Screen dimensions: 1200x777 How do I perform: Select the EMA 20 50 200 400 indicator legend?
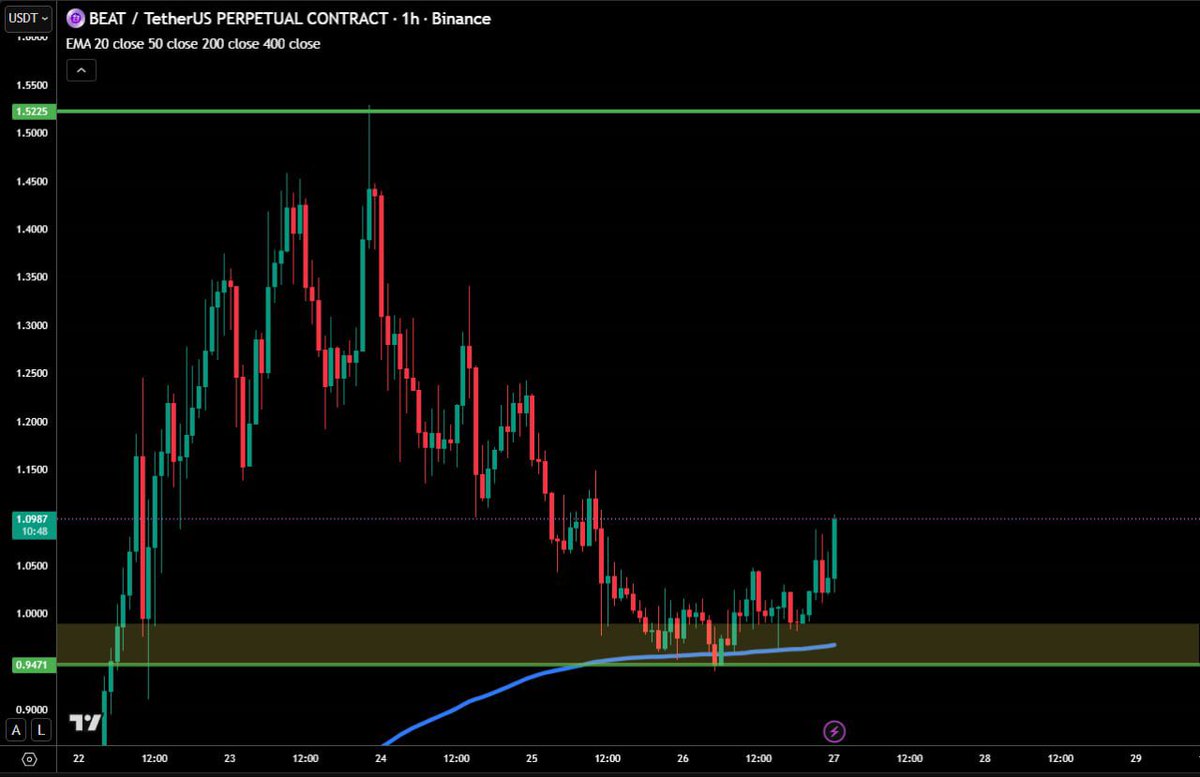click(x=193, y=44)
